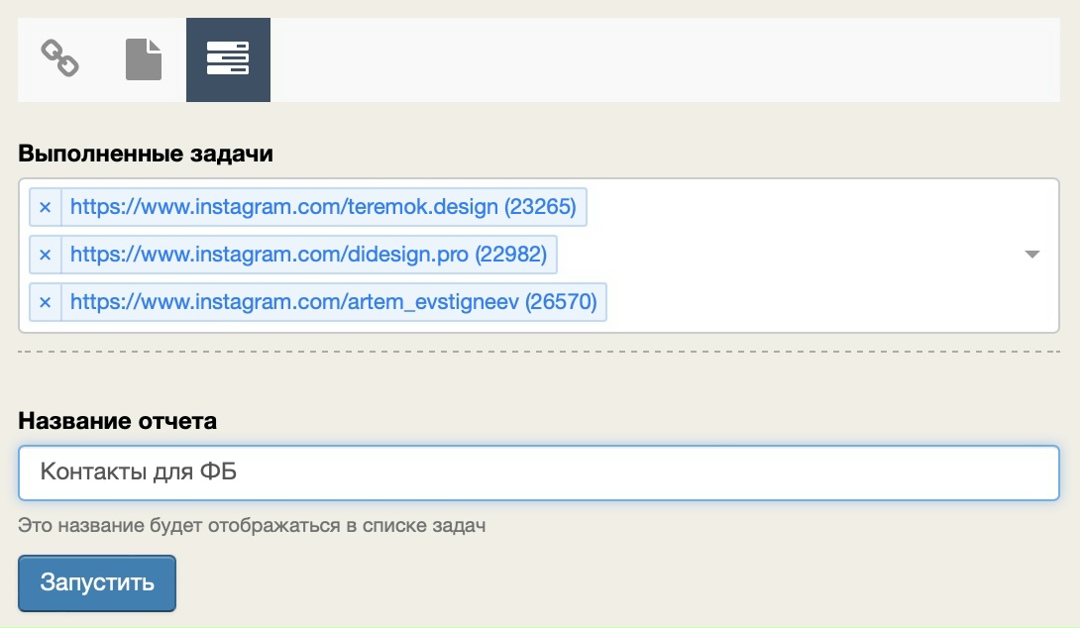Remove the didesign.pro task tag
Screen dimensions: 1080x628
pyautogui.click(x=45, y=255)
